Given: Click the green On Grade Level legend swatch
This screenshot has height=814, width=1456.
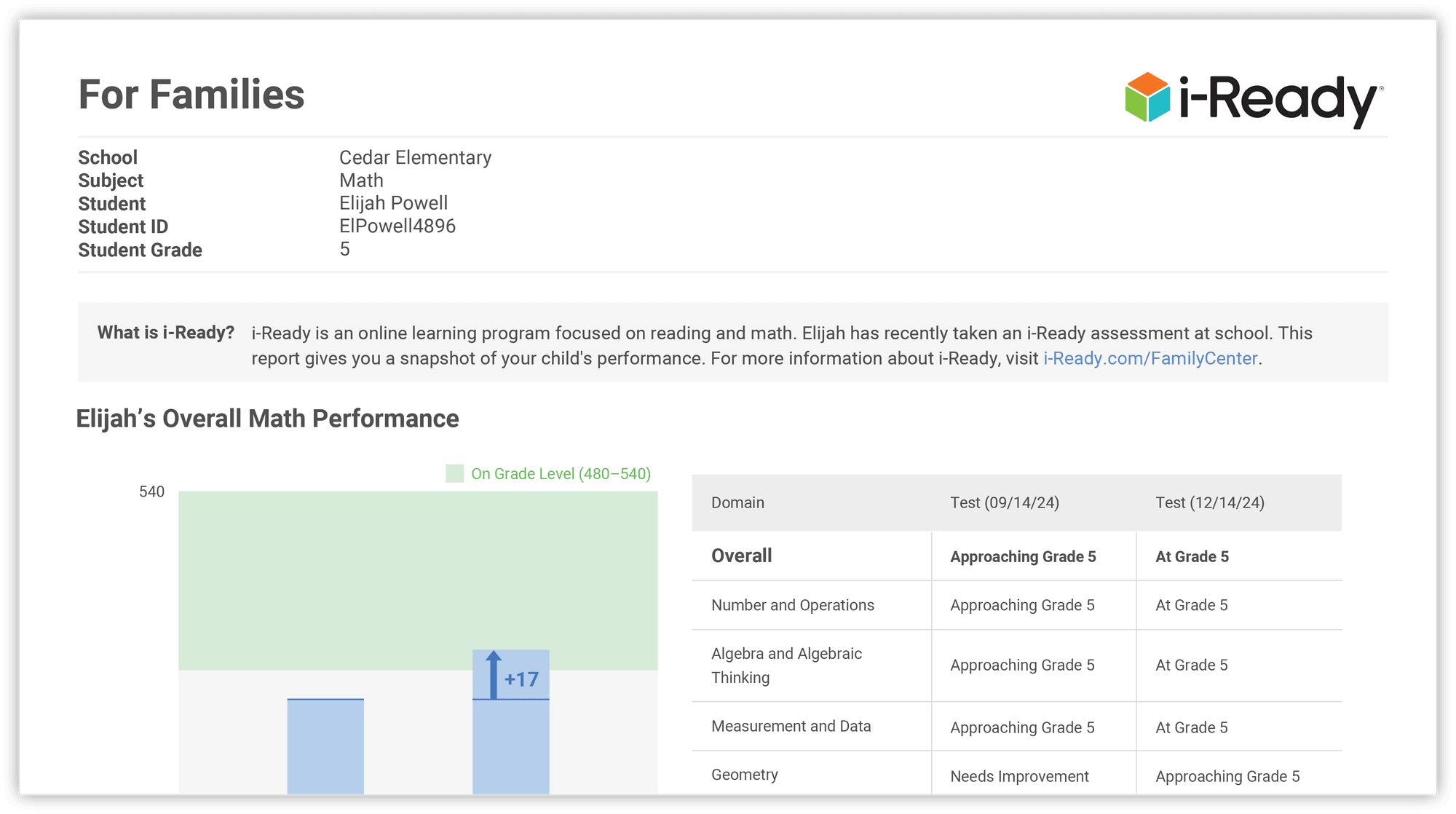Looking at the screenshot, I should click(x=454, y=474).
